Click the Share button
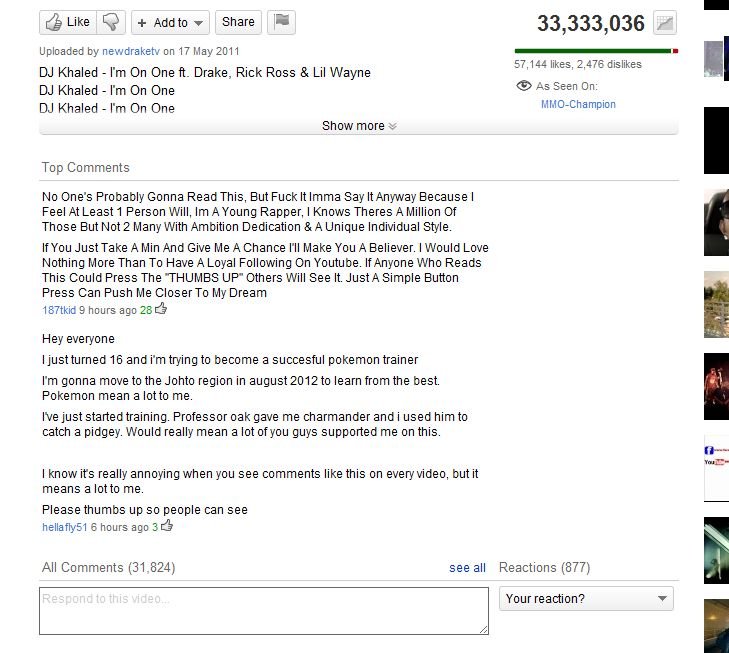This screenshot has width=729, height=653. [238, 22]
